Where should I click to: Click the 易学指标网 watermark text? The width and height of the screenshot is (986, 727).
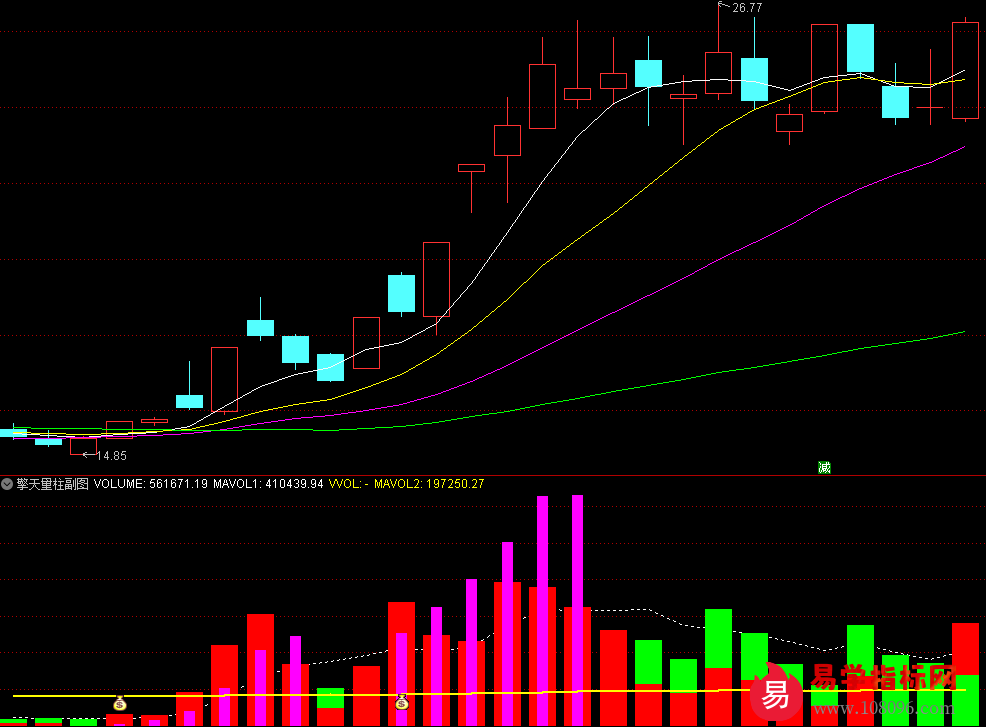(x=884, y=680)
